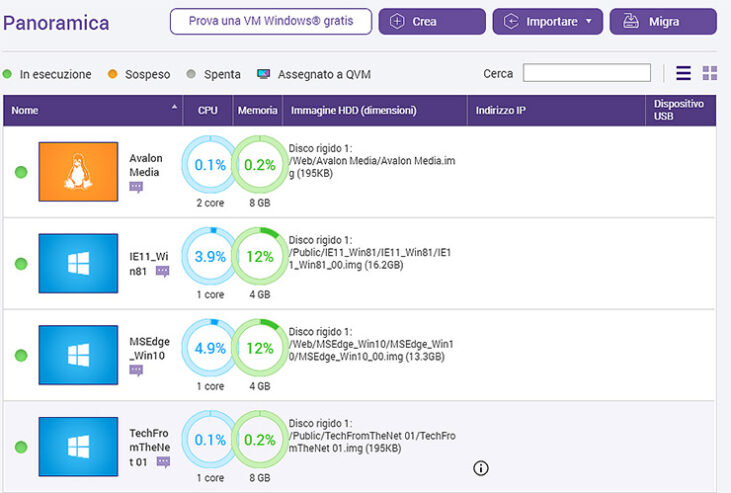Image resolution: width=731 pixels, height=493 pixels.
Task: Click Prova una VM Windows gratis
Action: [x=270, y=22]
